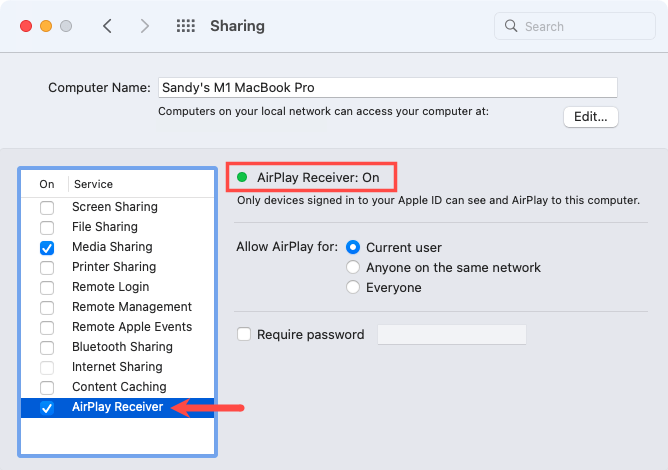The height and width of the screenshot is (470, 668).
Task: Select the AirPlay Receiver service row
Action: (x=118, y=407)
